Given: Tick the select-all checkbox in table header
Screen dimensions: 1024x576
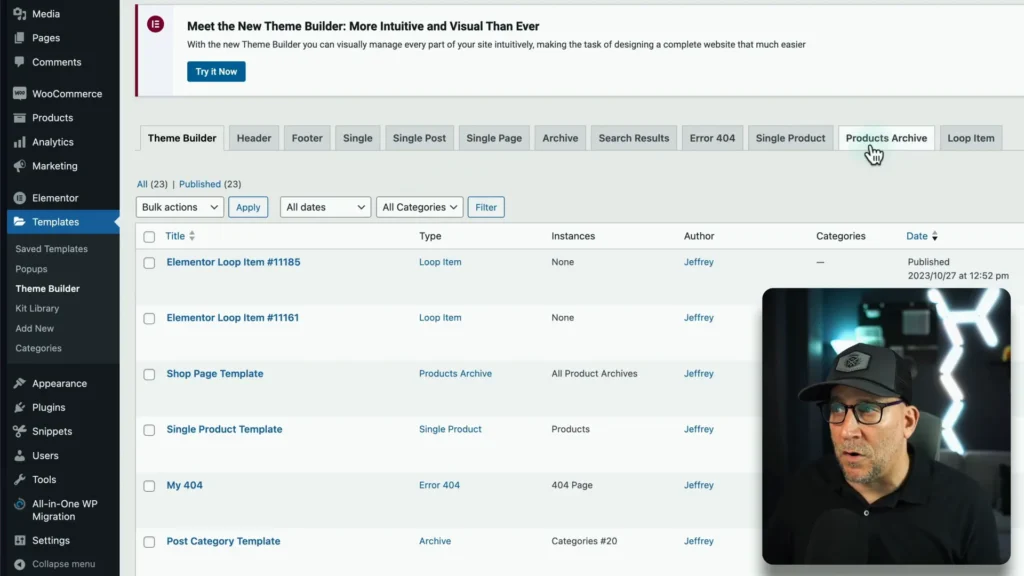Looking at the screenshot, I should coord(149,236).
